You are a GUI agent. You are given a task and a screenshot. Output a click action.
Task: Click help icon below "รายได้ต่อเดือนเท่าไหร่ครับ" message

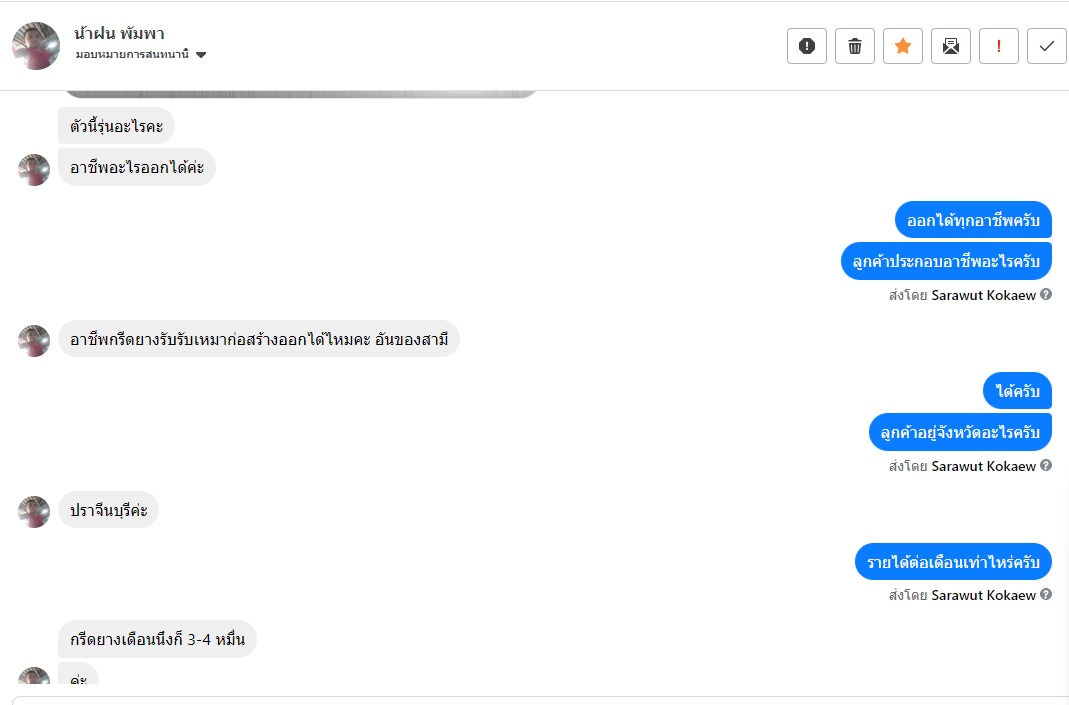[x=1046, y=595]
